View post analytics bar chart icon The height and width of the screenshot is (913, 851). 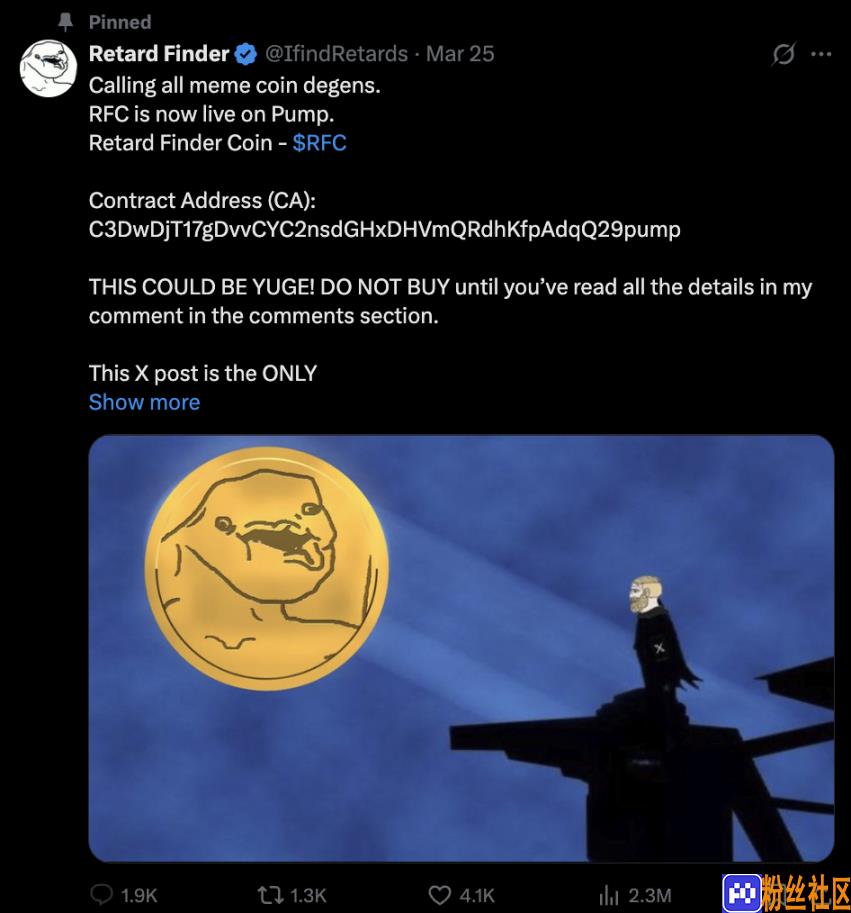608,895
